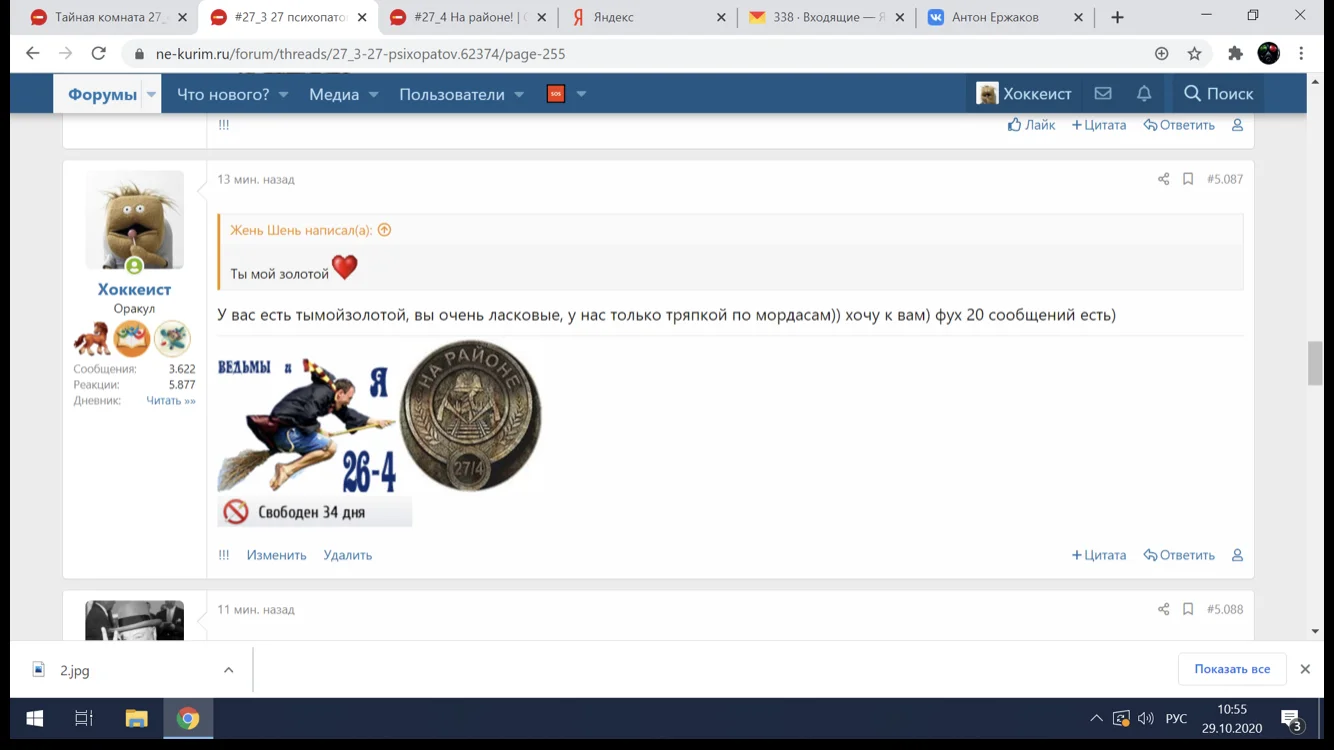The image size is (1334, 750).
Task: Open a new browser tab
Action: [x=1117, y=17]
